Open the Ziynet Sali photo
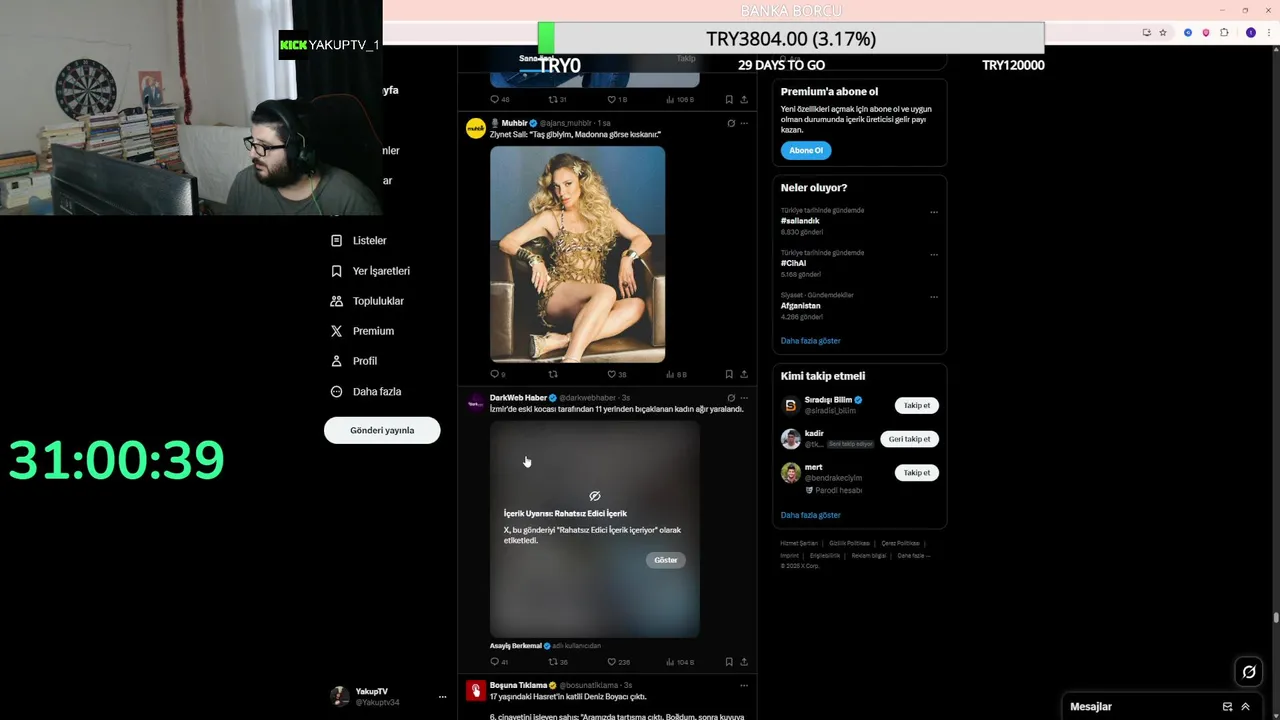 (x=577, y=254)
